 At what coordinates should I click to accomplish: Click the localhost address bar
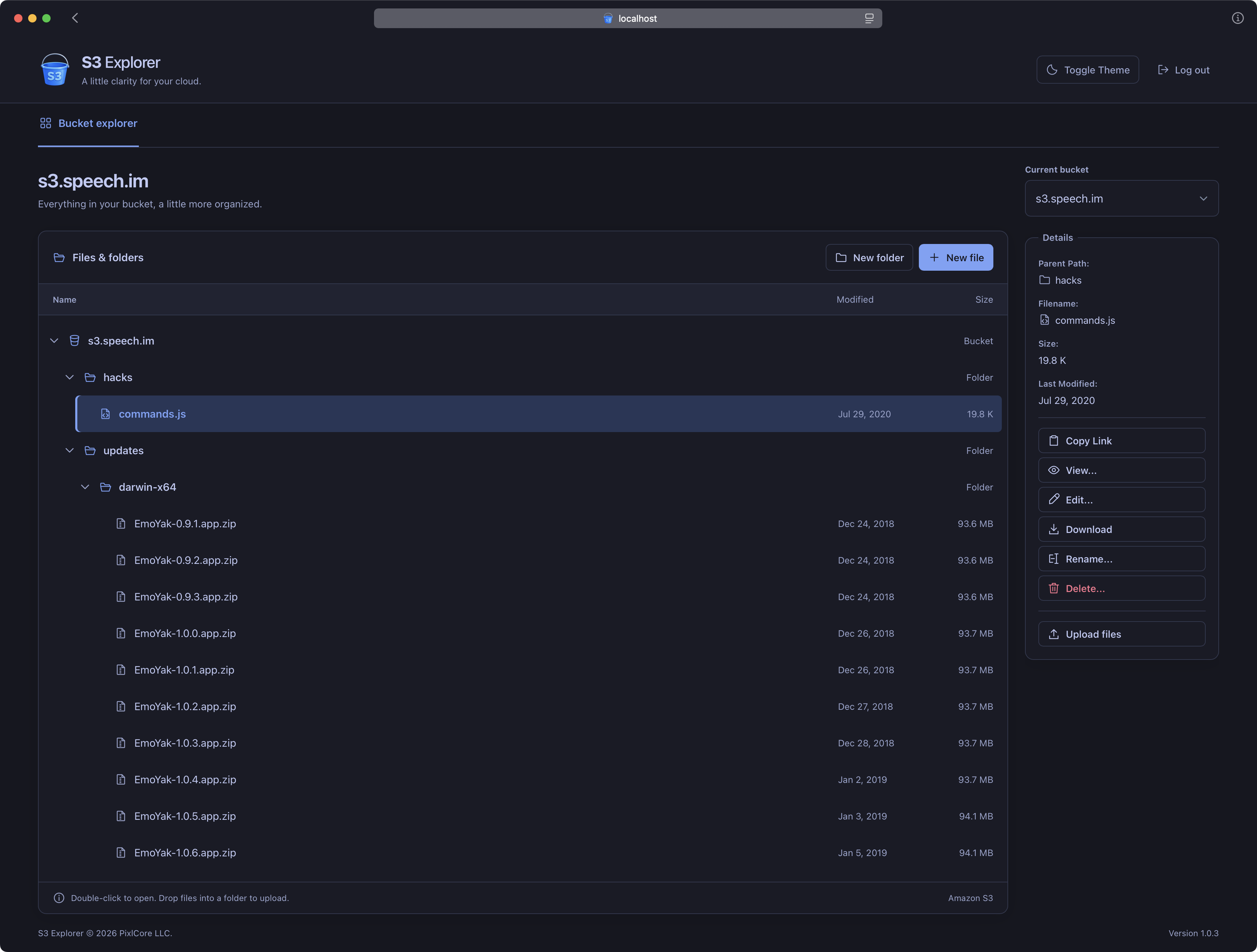coord(628,18)
